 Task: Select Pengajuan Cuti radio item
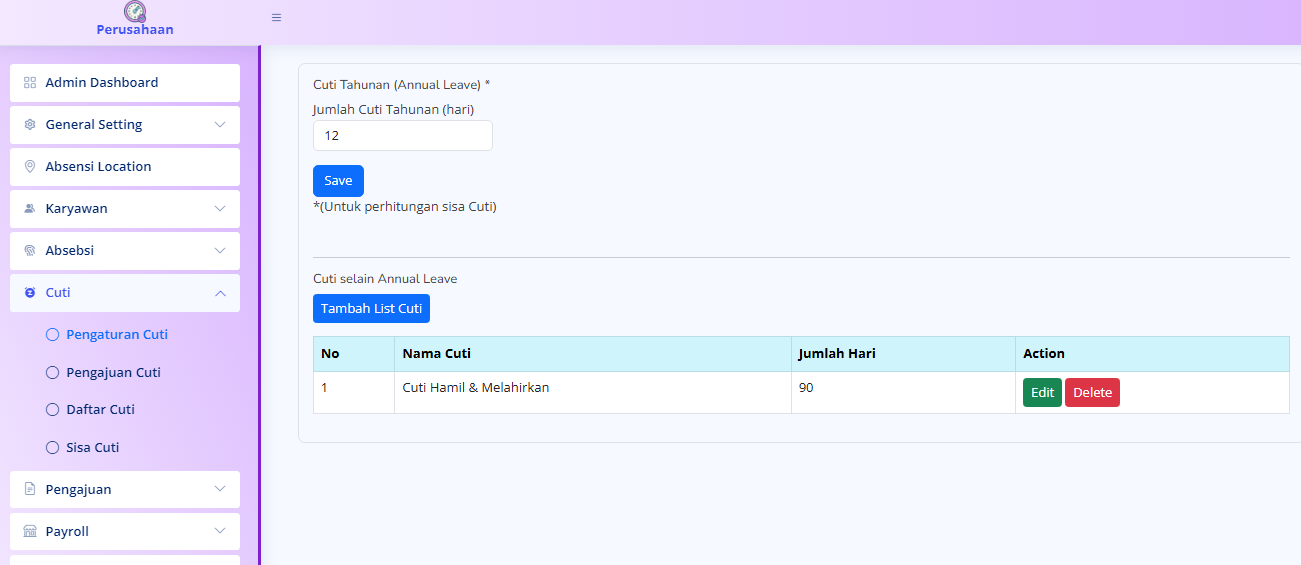(53, 372)
